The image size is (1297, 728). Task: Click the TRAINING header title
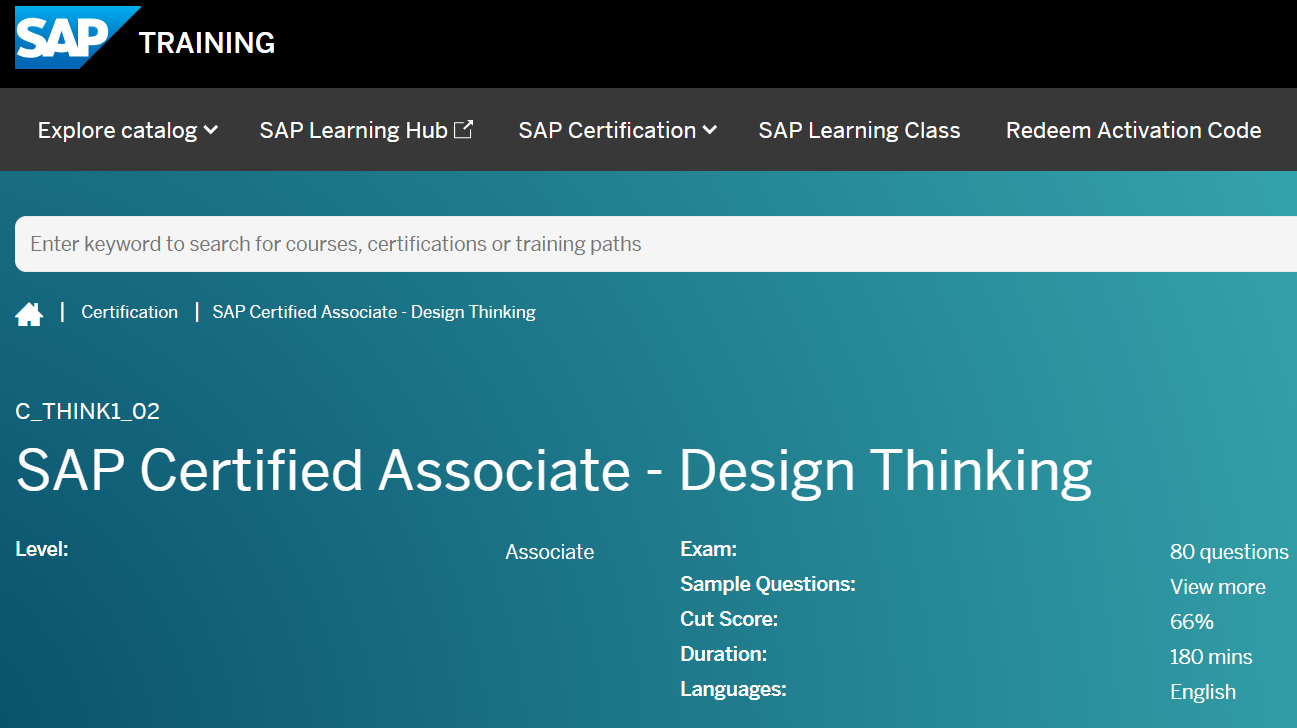207,43
